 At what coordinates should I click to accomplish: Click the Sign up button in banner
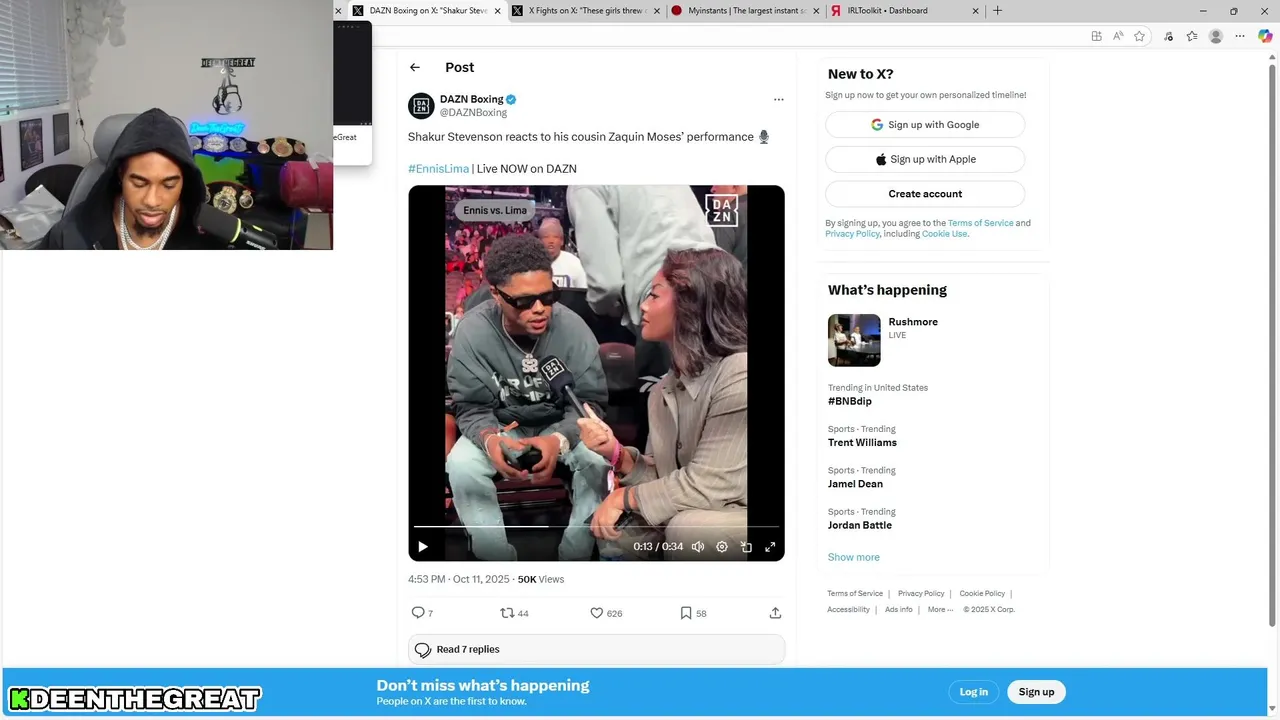click(1036, 692)
